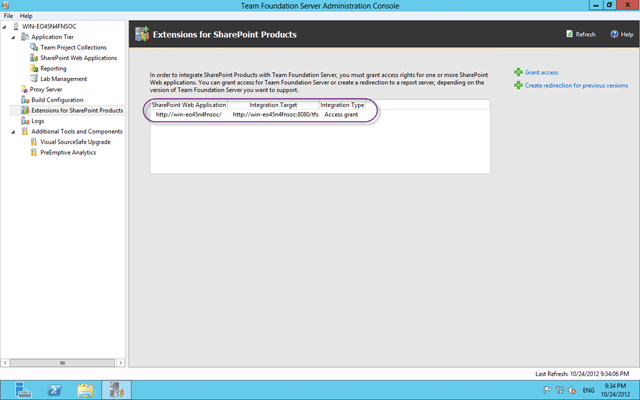Select the http://win-eo45n4fnsoc/ row cell
This screenshot has width=640, height=400.
click(189, 115)
